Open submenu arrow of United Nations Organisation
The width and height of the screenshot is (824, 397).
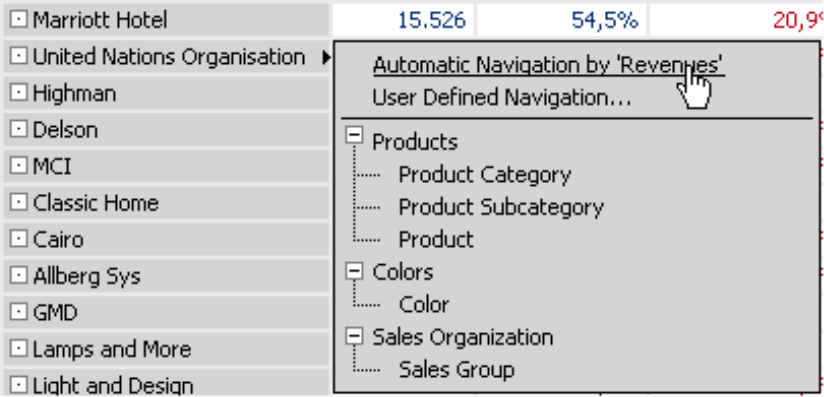(x=327, y=56)
